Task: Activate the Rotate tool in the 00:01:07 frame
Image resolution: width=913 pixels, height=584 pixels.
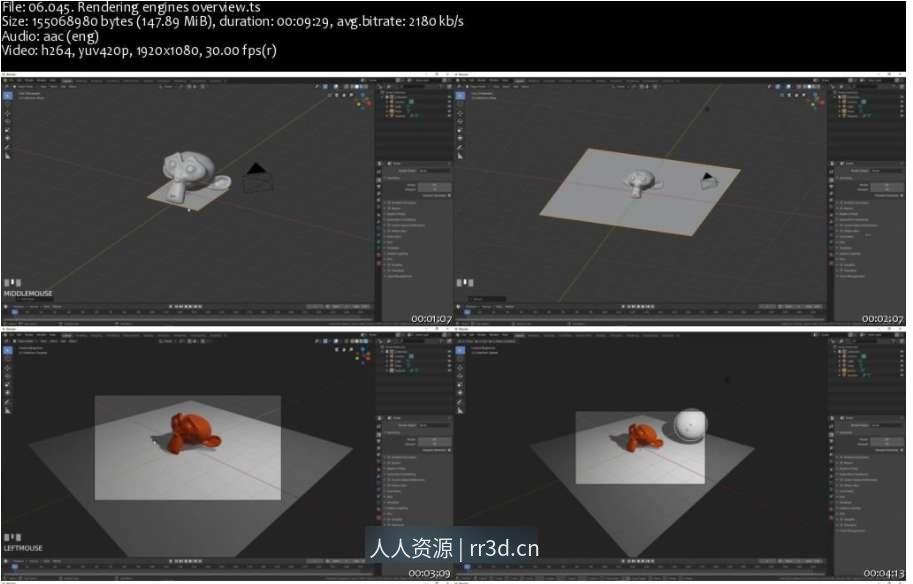Action: (8, 122)
